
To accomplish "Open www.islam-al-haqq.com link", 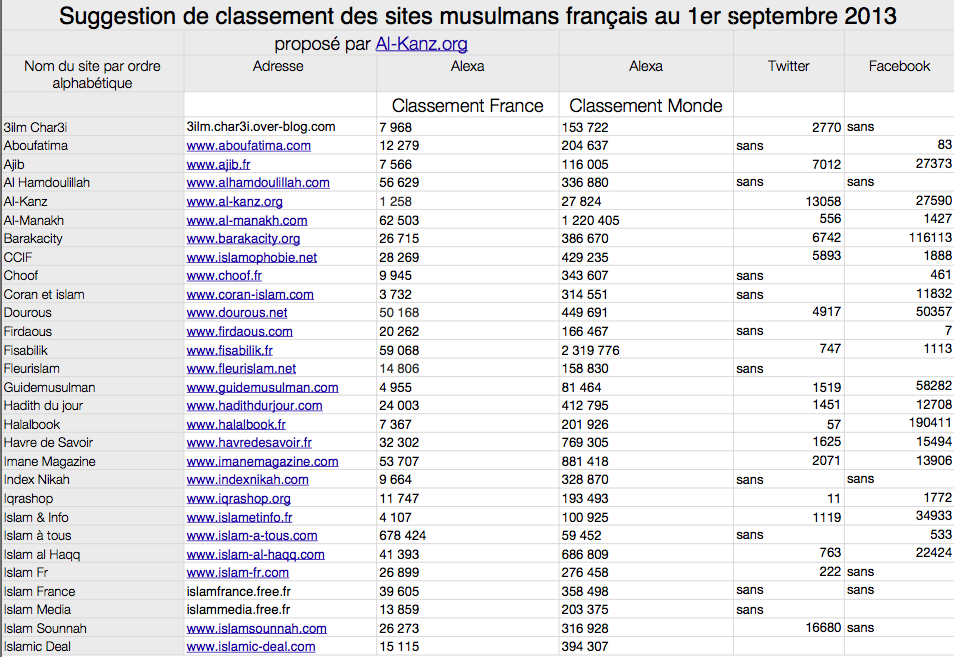I will pyautogui.click(x=256, y=555).
